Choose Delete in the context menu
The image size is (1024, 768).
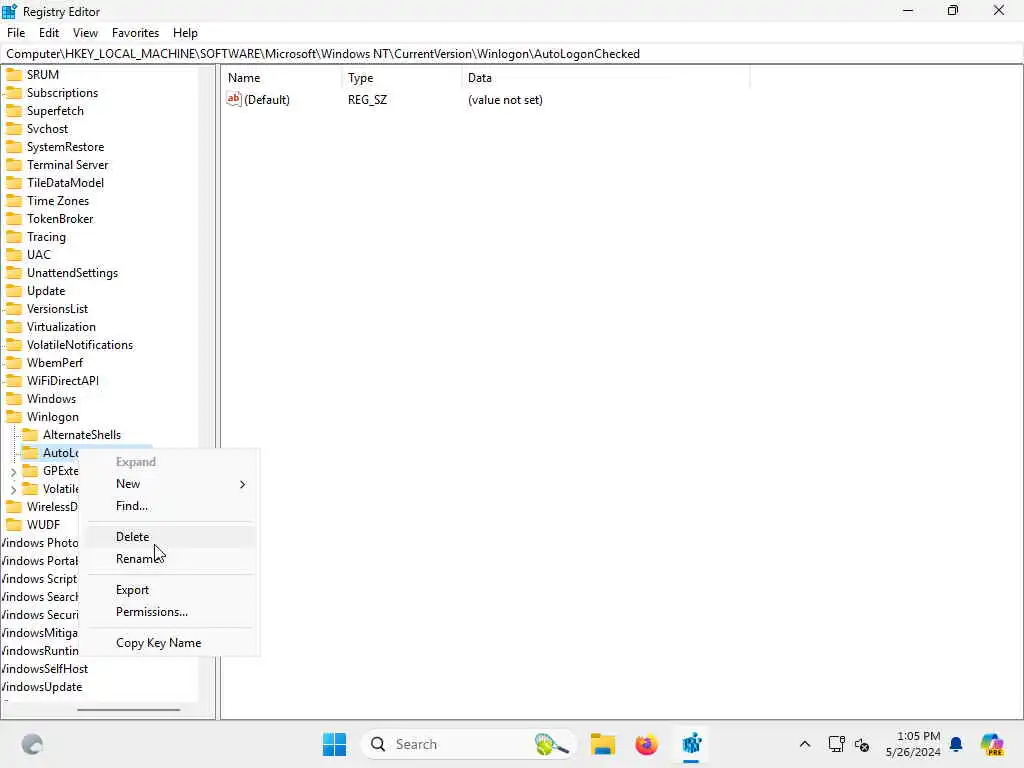tap(170, 537)
